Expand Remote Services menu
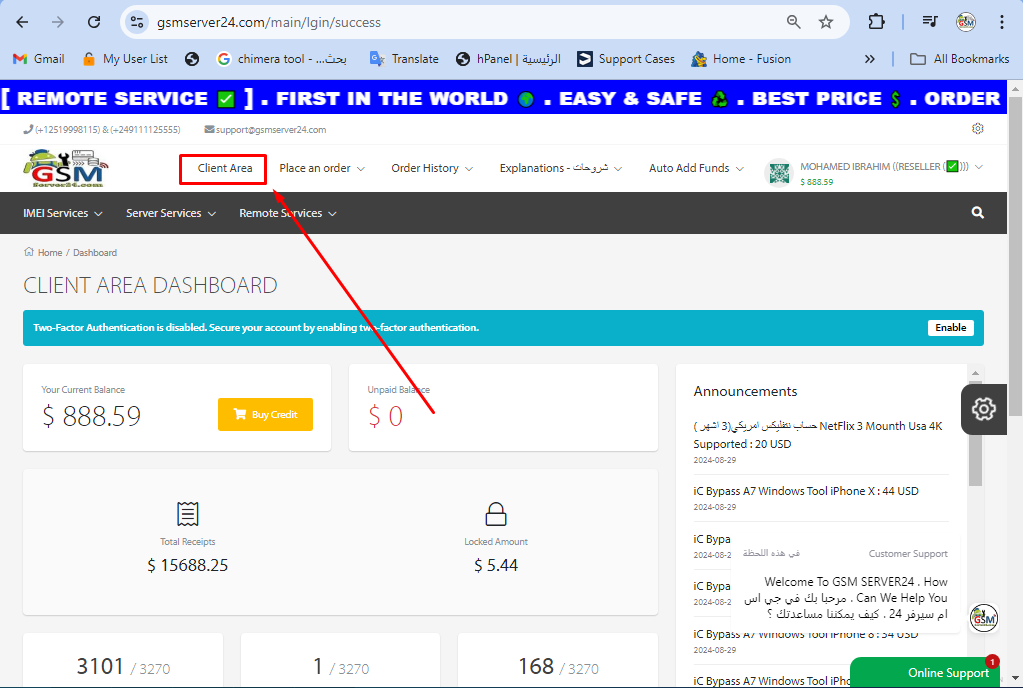This screenshot has height=688, width=1023. click(x=288, y=213)
